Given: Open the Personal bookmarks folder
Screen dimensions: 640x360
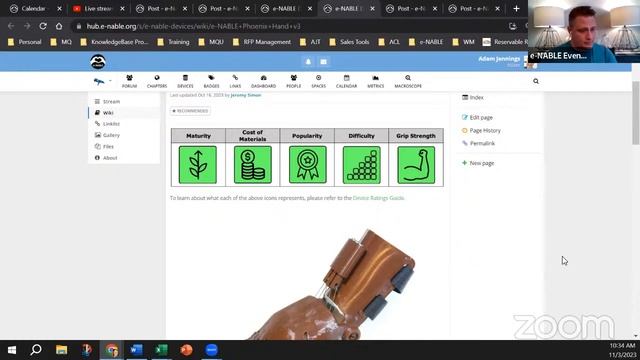Looking at the screenshot, I should (x=25, y=42).
